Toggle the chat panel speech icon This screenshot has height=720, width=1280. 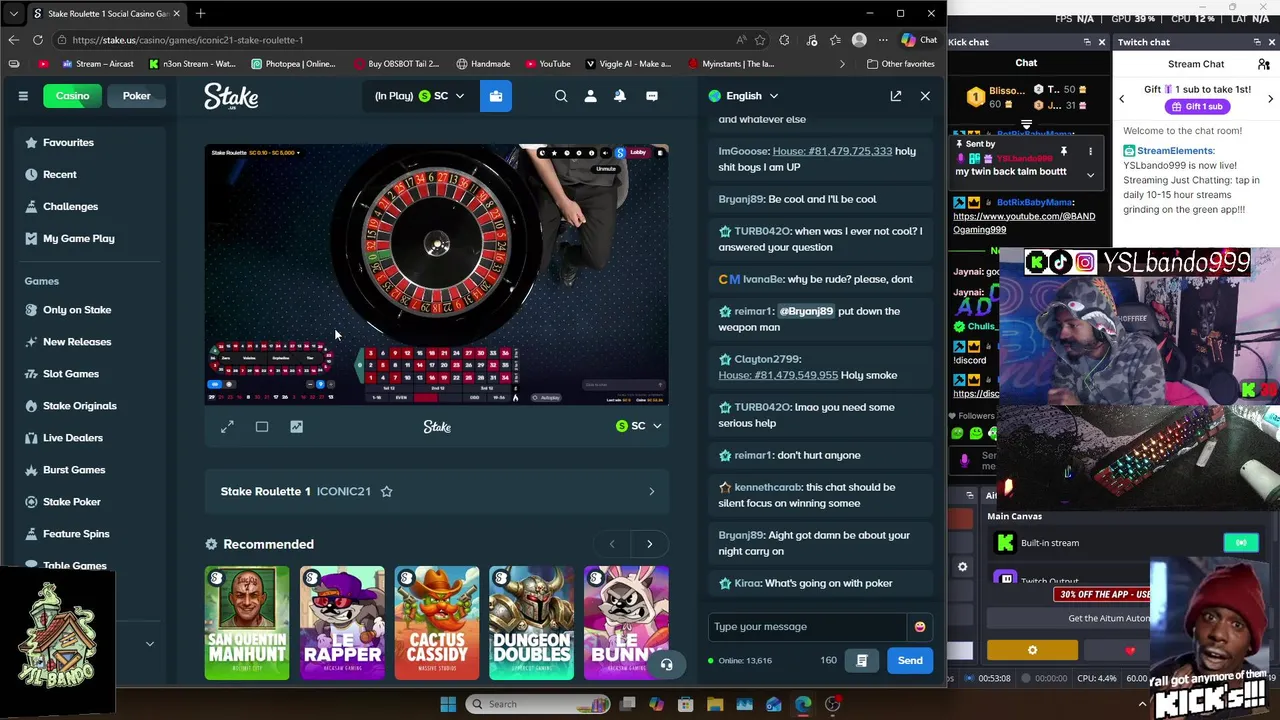tap(652, 96)
